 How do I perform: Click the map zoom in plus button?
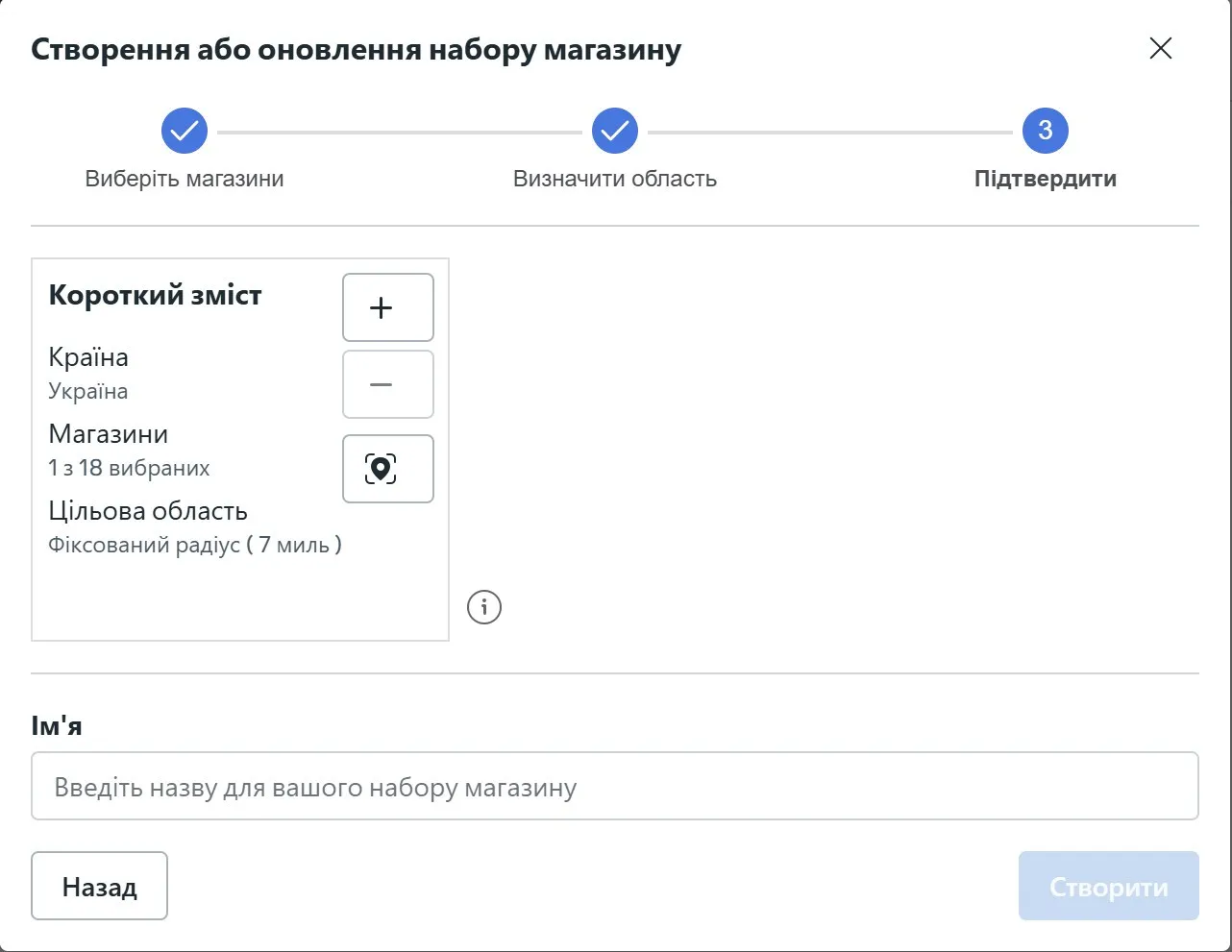(388, 307)
